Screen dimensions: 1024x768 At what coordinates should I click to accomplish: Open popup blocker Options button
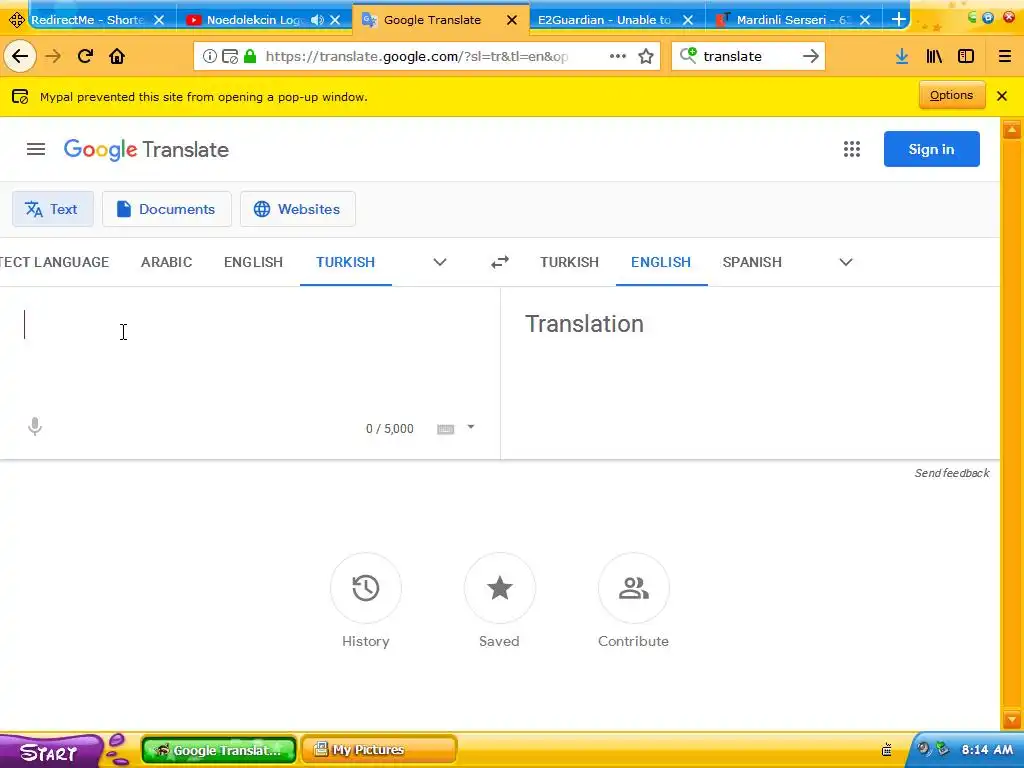click(952, 95)
